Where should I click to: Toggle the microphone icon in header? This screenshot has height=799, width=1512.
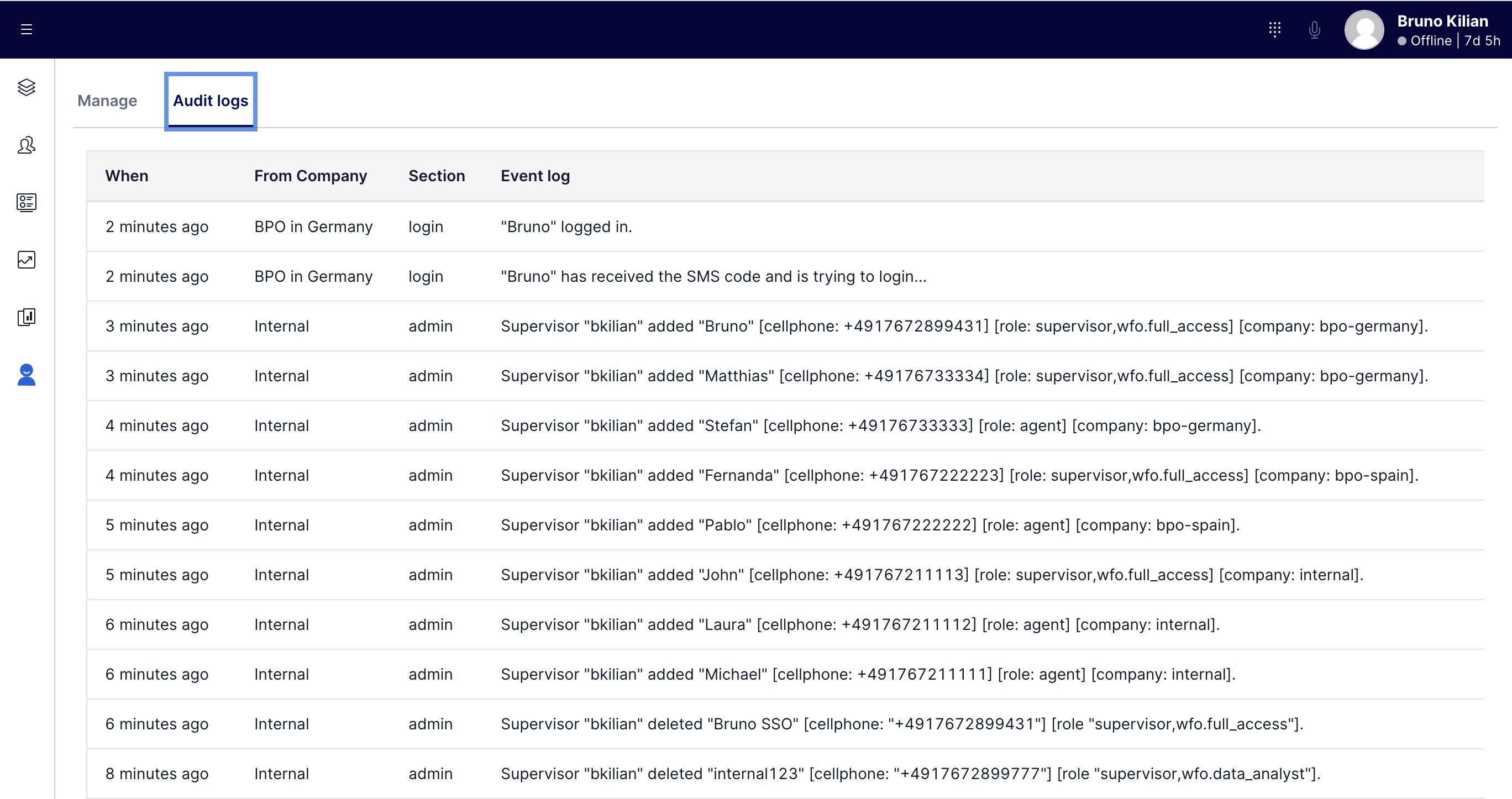(x=1314, y=29)
